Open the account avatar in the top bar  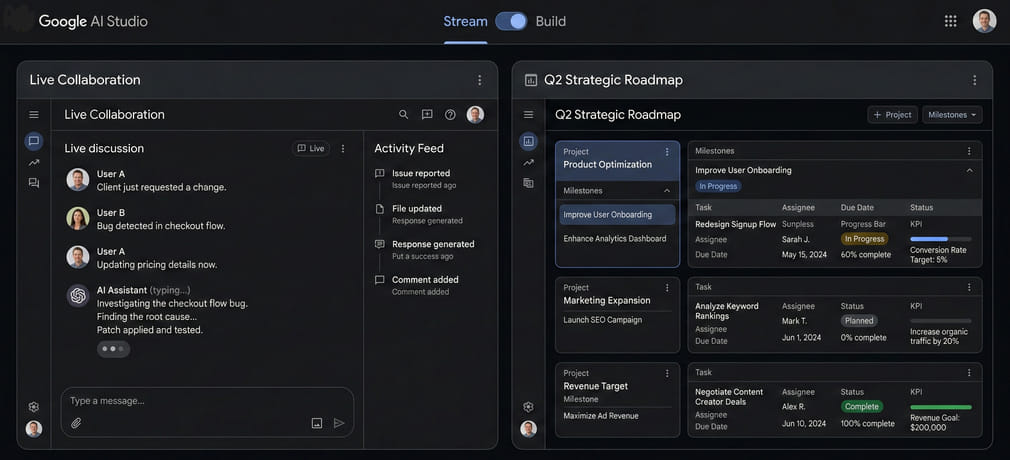[x=984, y=21]
